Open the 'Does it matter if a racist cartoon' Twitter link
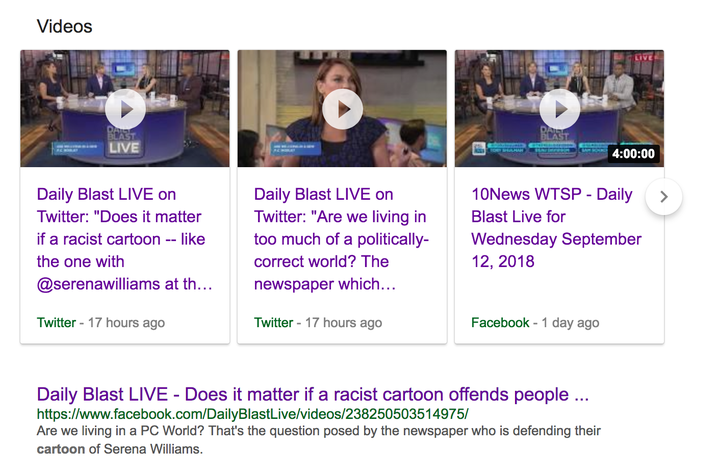The height and width of the screenshot is (476, 720). click(124, 239)
